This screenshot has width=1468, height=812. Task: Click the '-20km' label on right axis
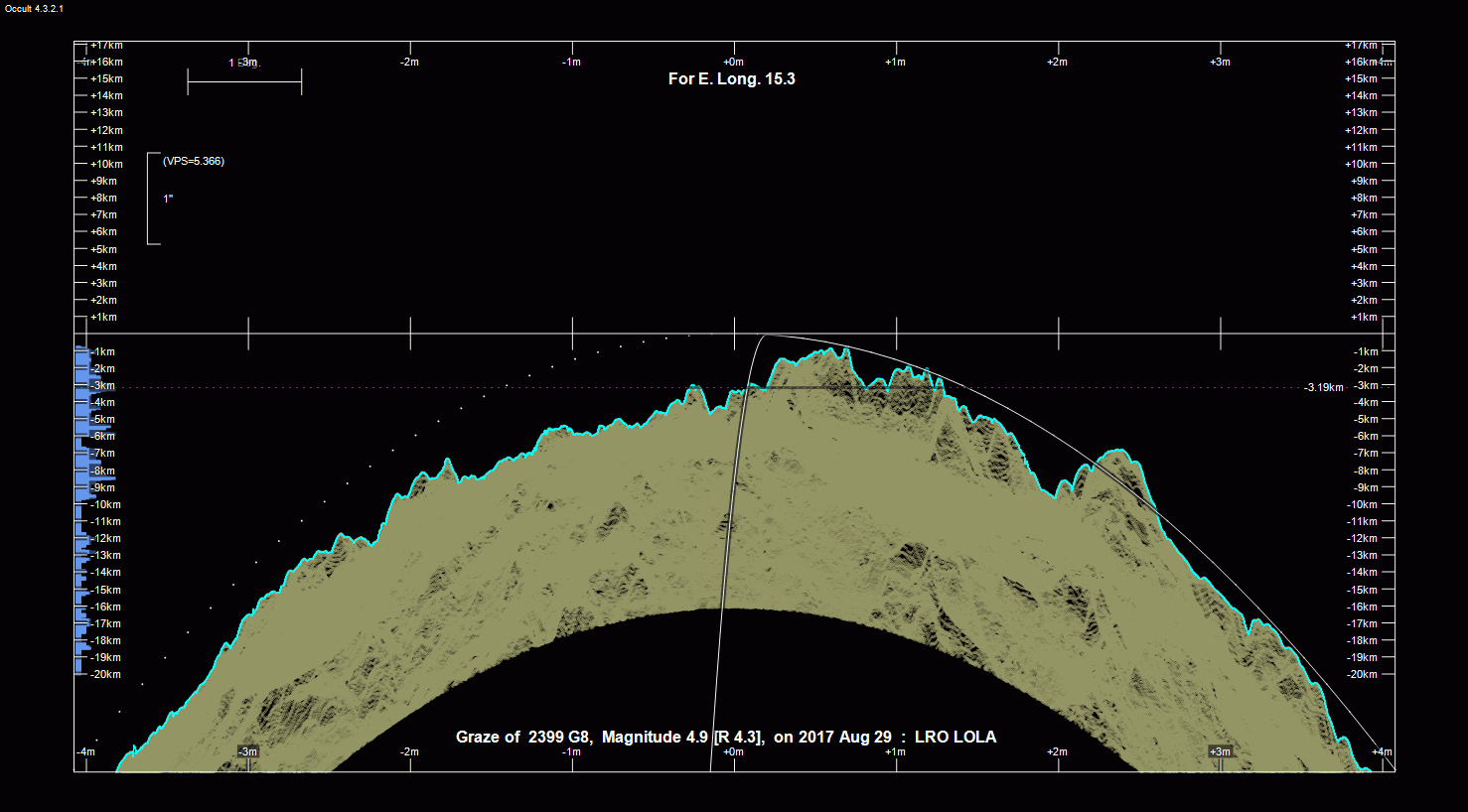[x=1362, y=674]
